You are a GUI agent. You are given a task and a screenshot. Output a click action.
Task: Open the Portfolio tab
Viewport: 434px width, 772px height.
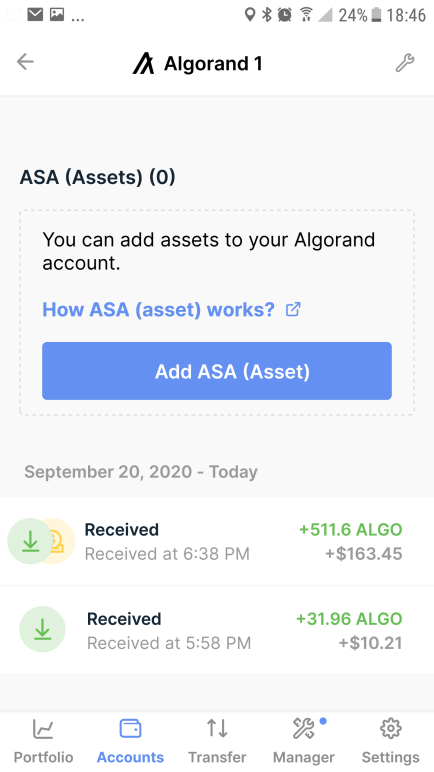point(43,741)
